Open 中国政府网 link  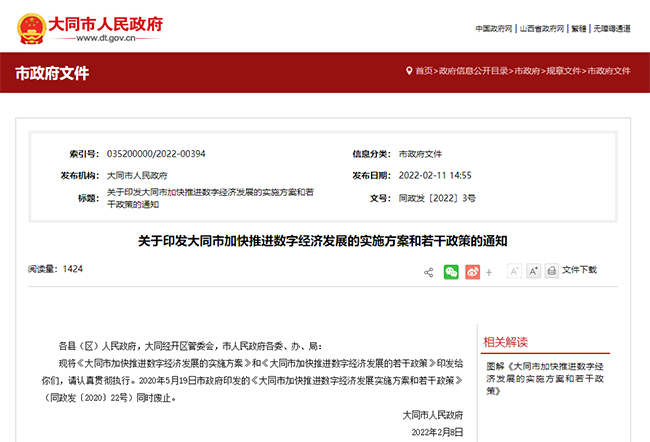click(x=494, y=29)
